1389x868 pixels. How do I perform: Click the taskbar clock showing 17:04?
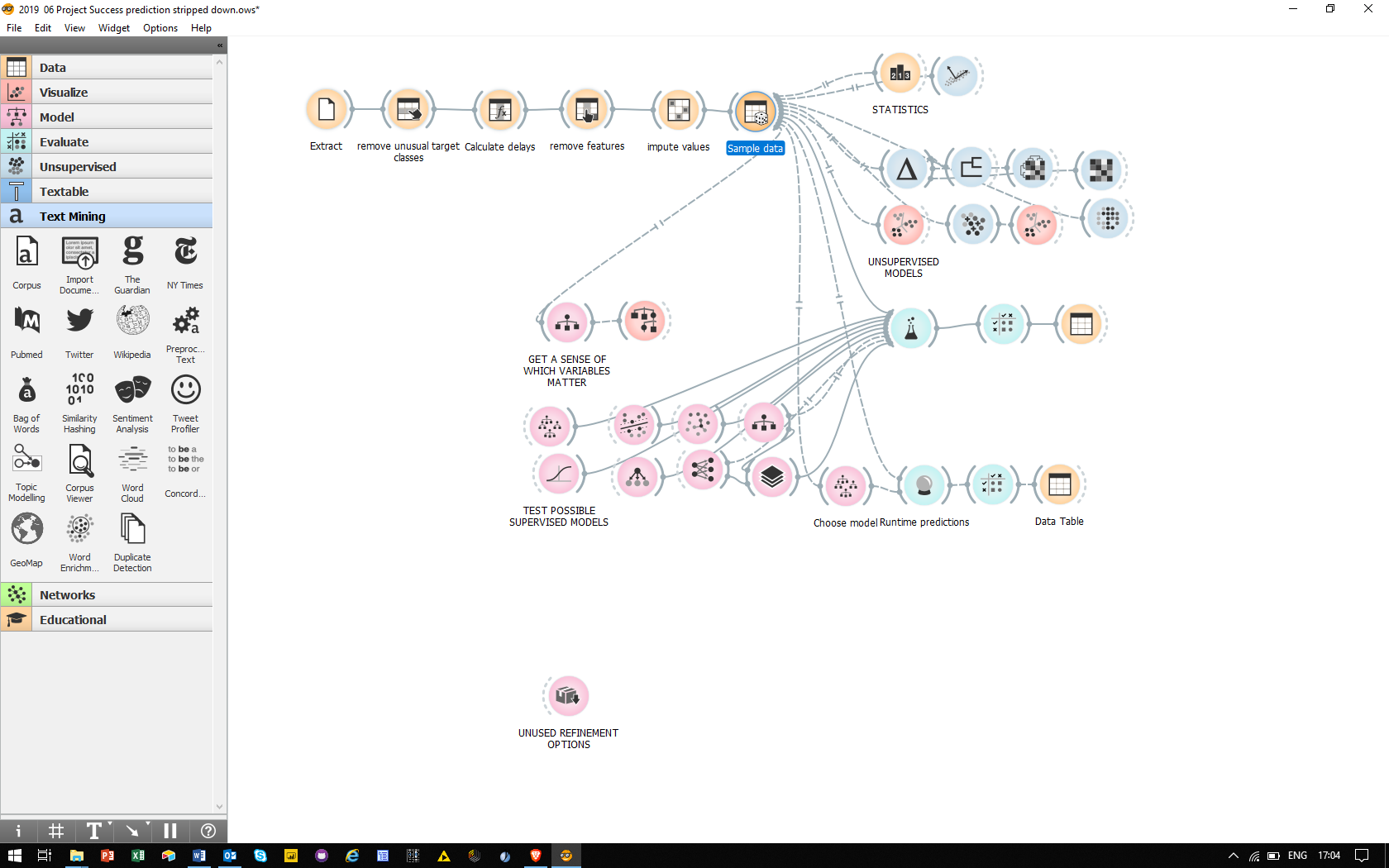[1329, 856]
